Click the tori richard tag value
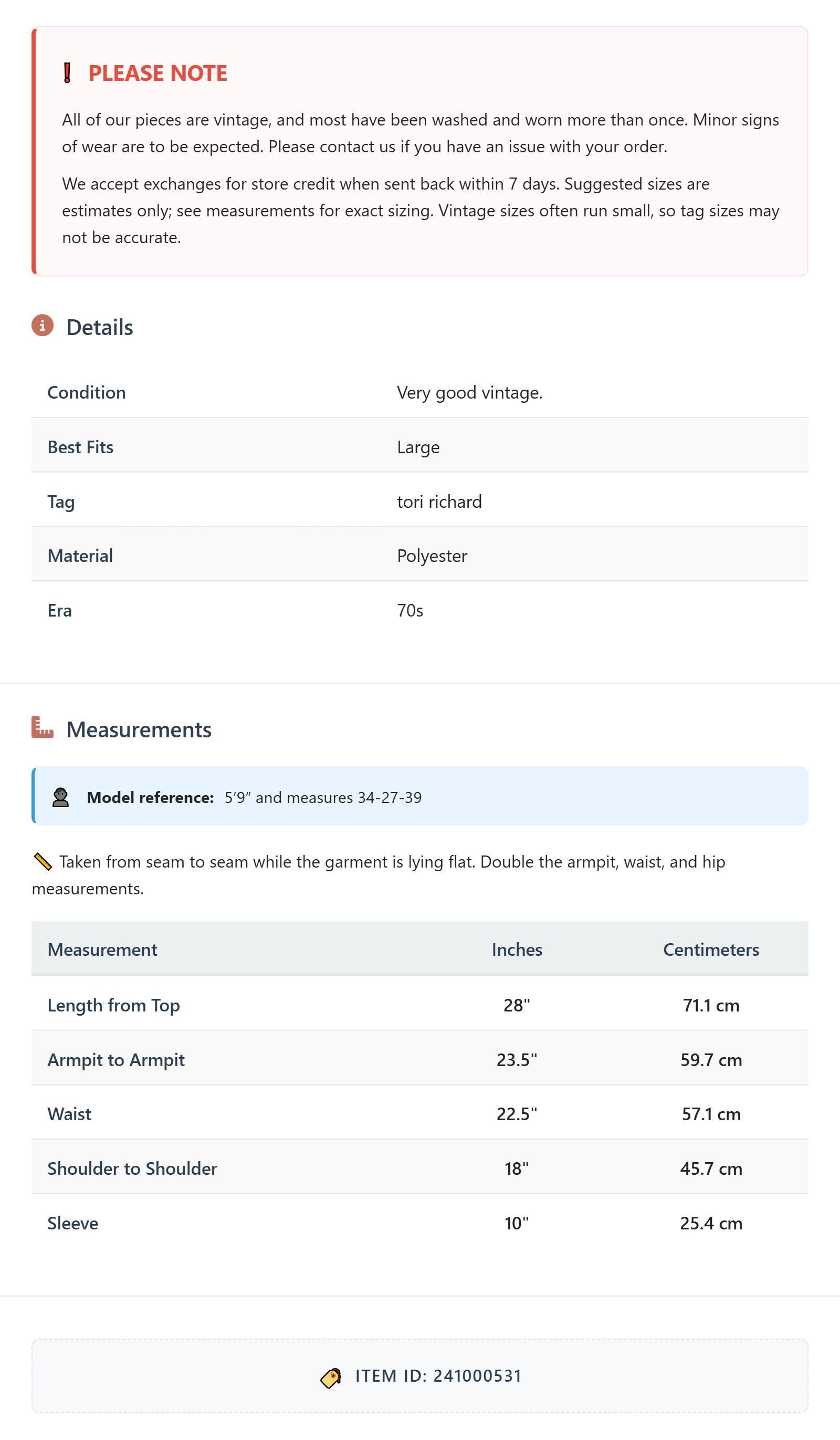Viewport: 840px width, 1440px height. coord(439,502)
